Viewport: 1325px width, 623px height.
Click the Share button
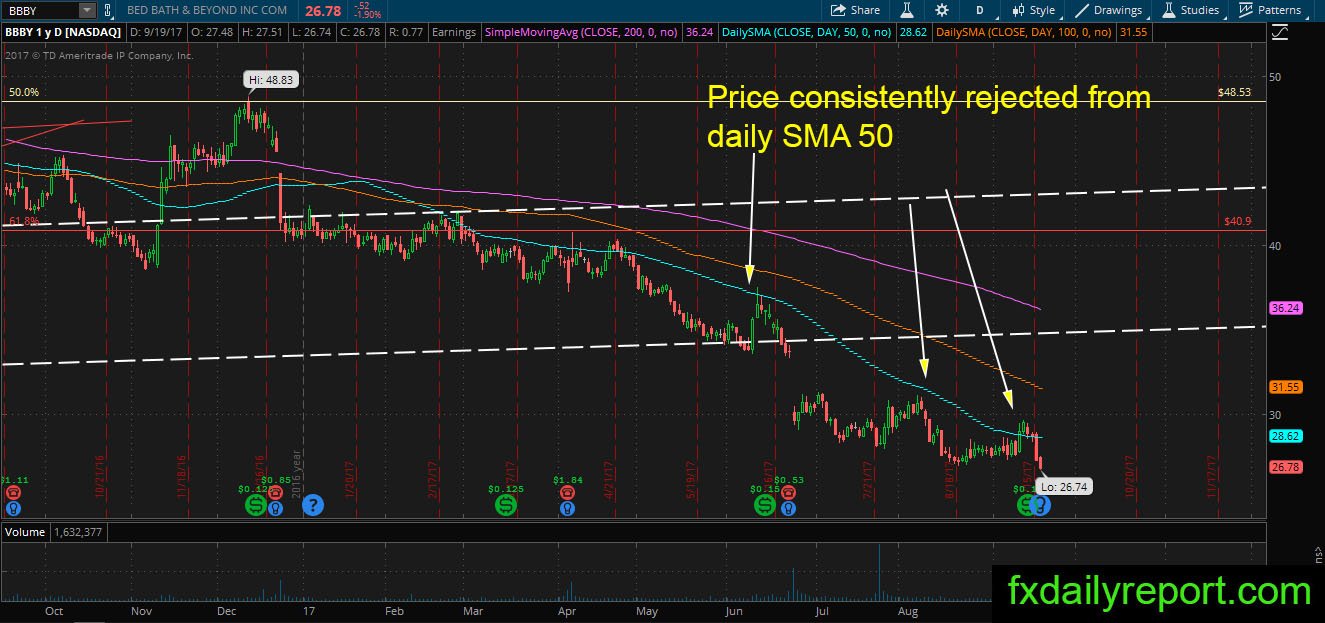855,10
